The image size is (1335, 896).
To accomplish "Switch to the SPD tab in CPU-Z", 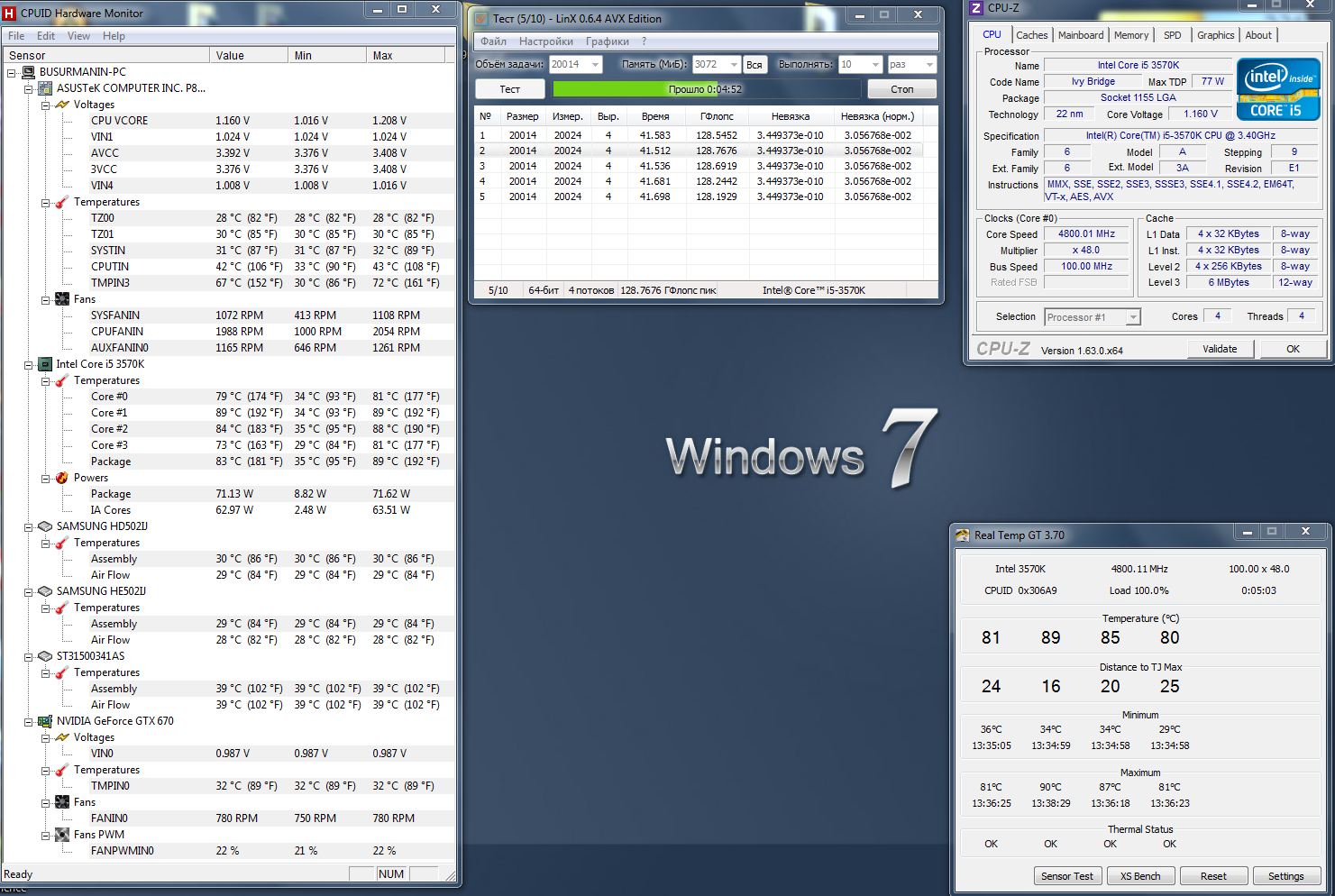I will point(1172,35).
